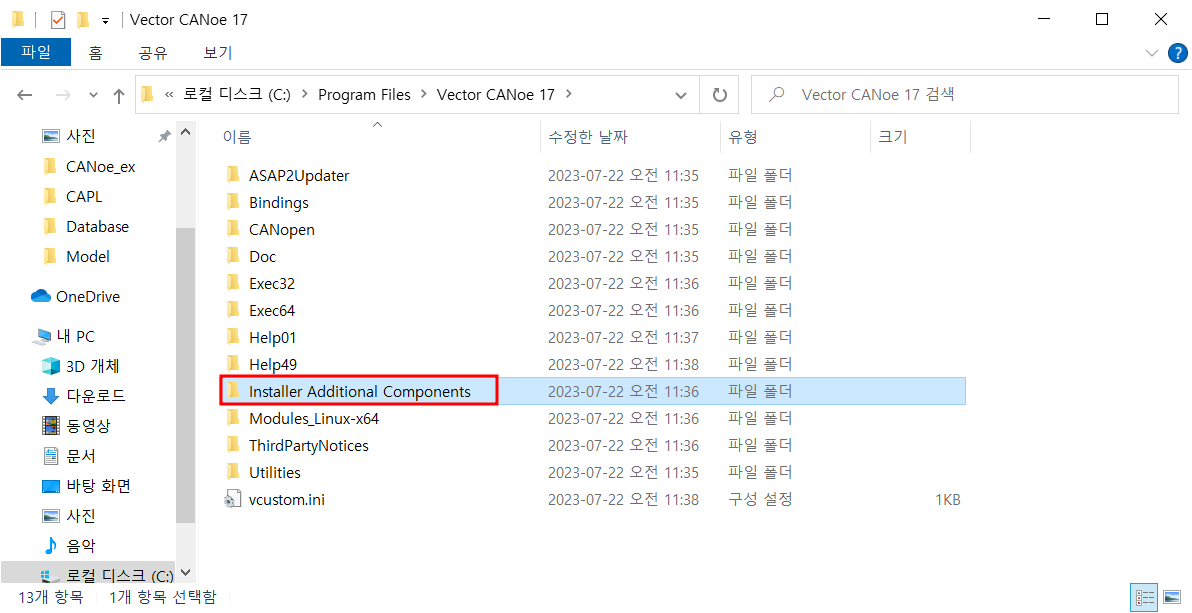Expand the address bar history dropdown
The width and height of the screenshot is (1192, 613).
point(681,95)
